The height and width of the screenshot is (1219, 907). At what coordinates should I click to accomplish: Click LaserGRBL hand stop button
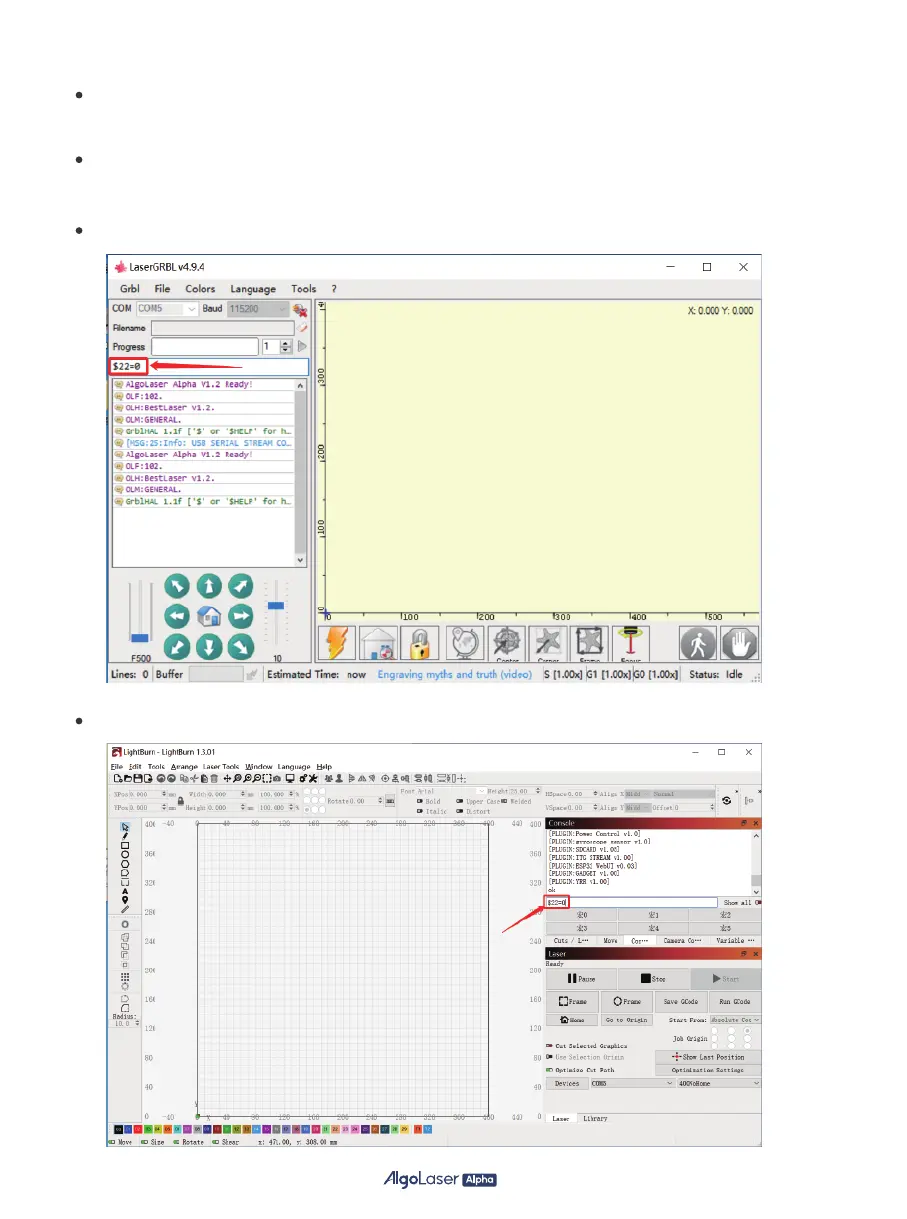739,645
